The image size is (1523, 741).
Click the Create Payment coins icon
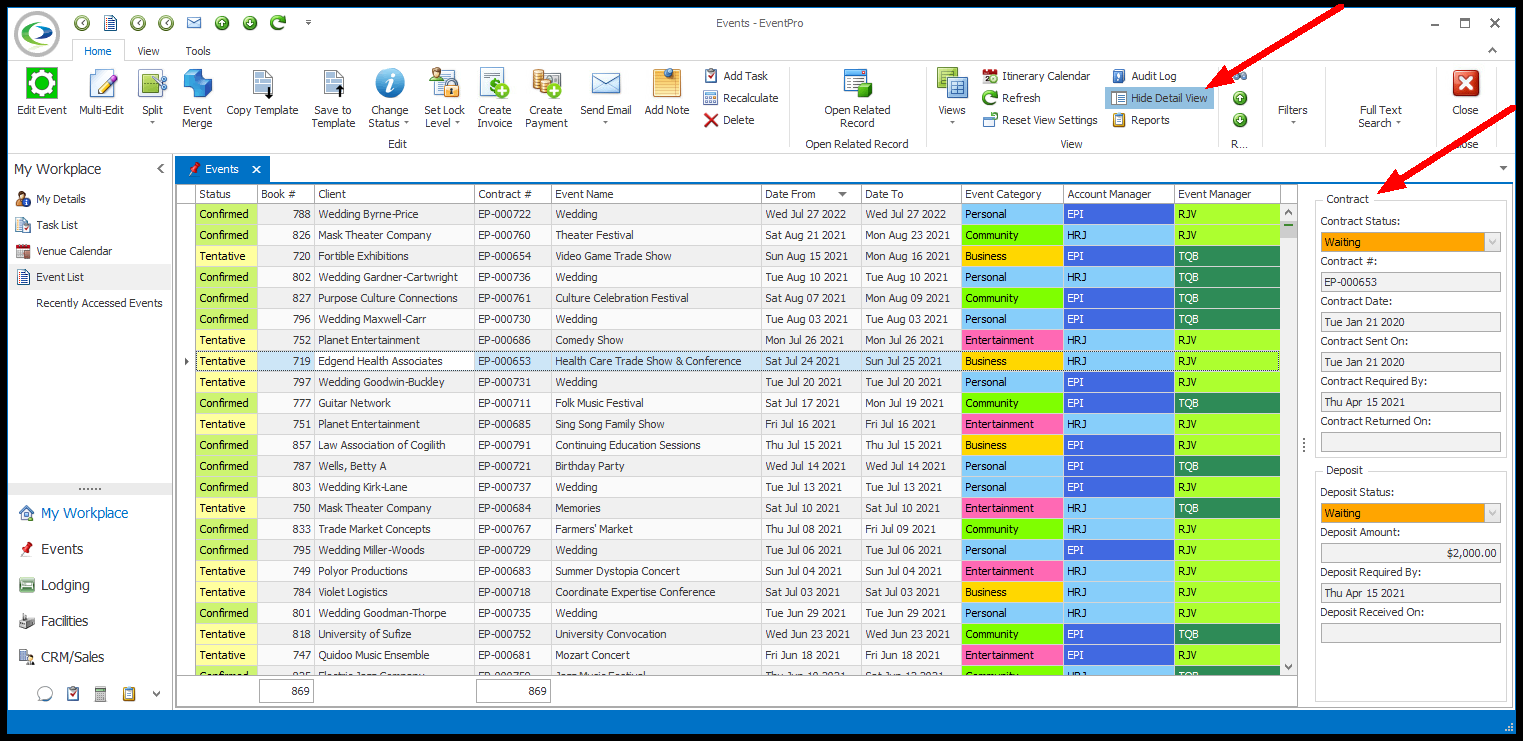pos(546,84)
